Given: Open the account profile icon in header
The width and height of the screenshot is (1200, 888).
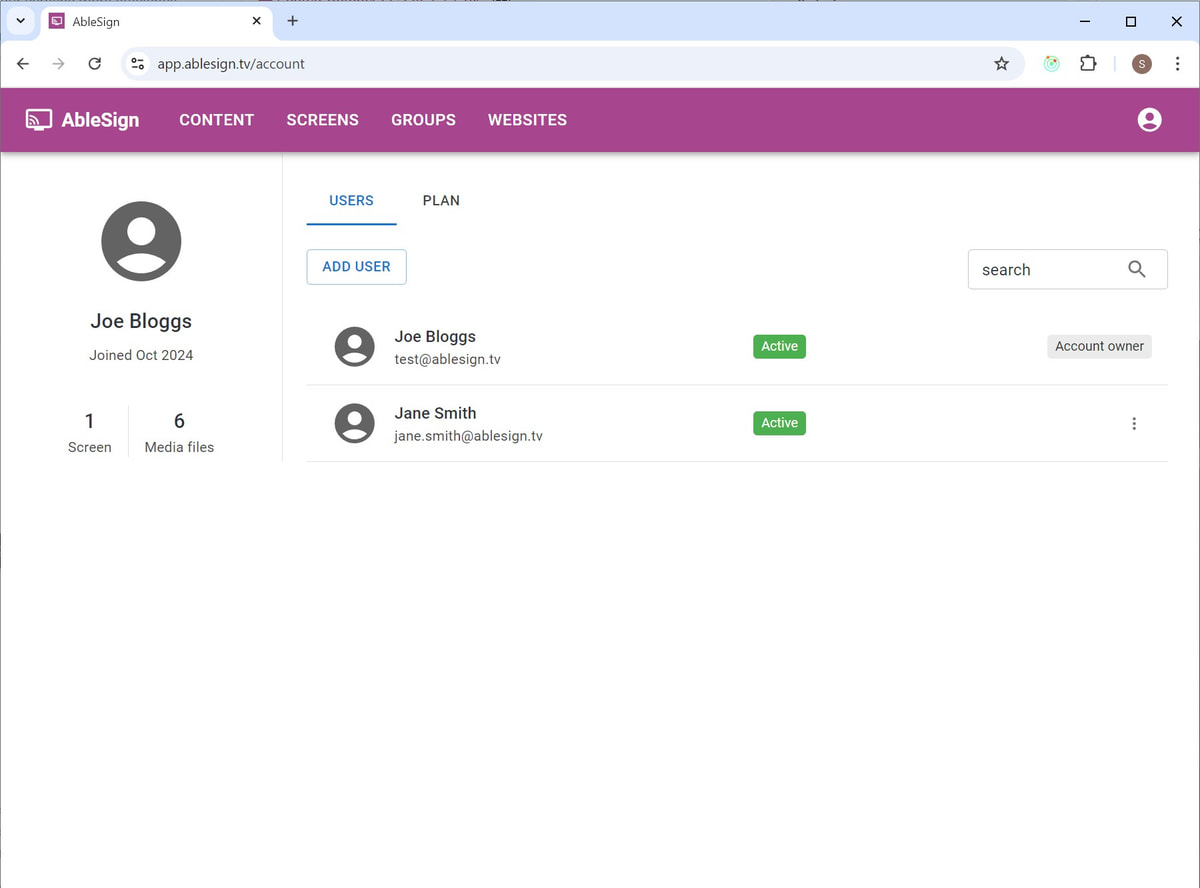Looking at the screenshot, I should pos(1149,120).
